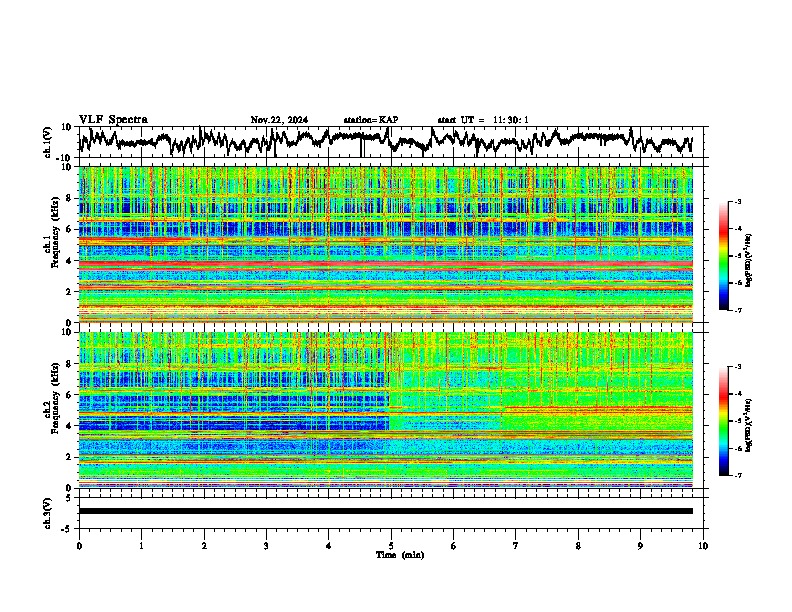Click the 'ch.3(V)' axis label

48,513
